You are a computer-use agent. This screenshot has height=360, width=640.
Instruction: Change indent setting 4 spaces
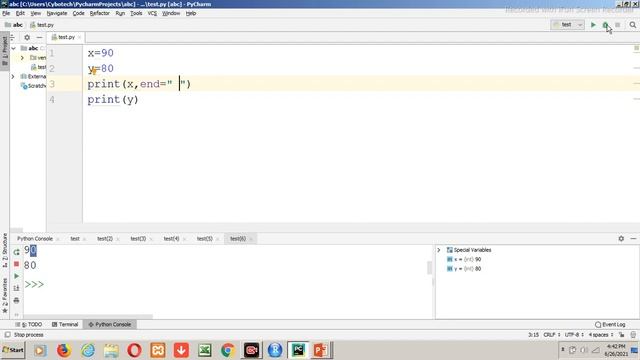click(x=601, y=335)
